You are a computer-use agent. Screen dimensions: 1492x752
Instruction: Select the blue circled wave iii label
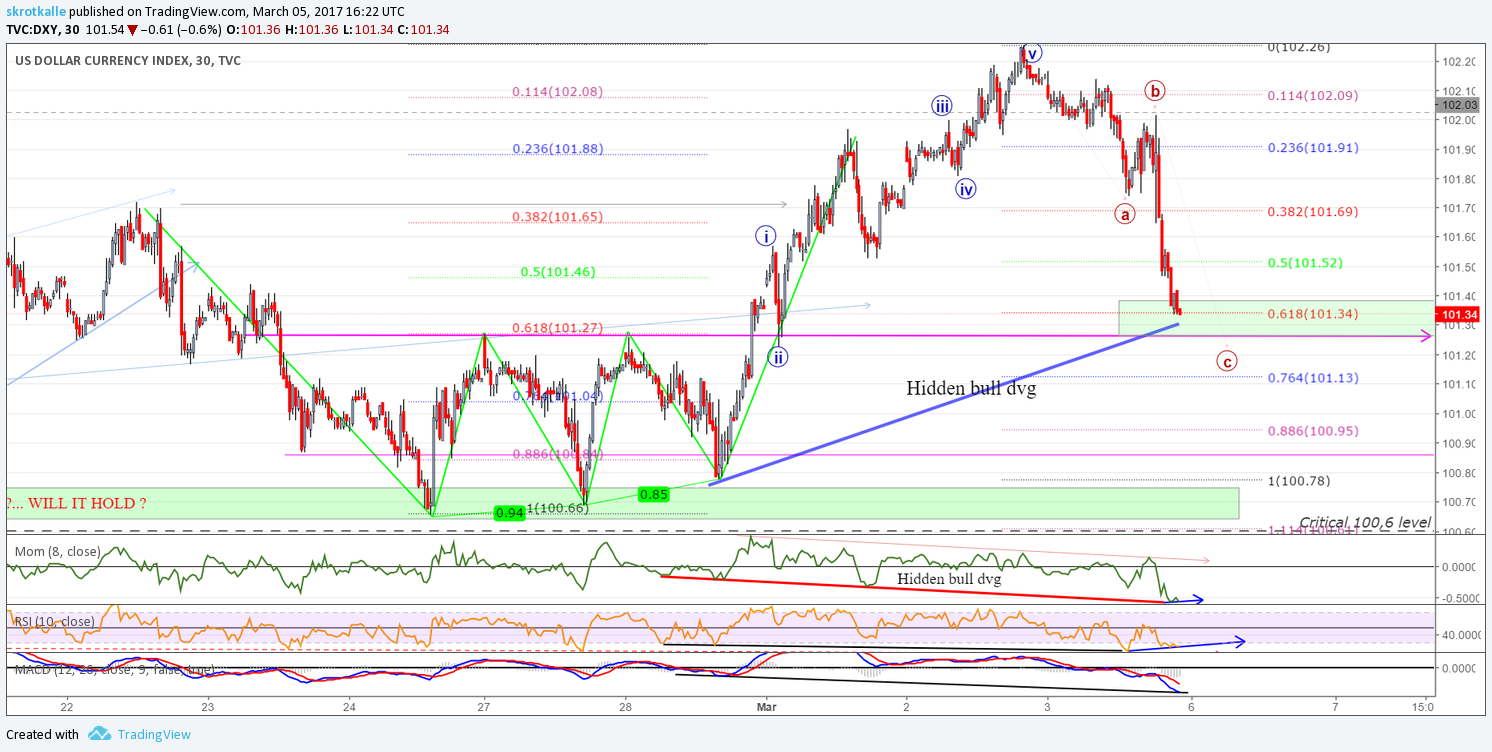941,106
